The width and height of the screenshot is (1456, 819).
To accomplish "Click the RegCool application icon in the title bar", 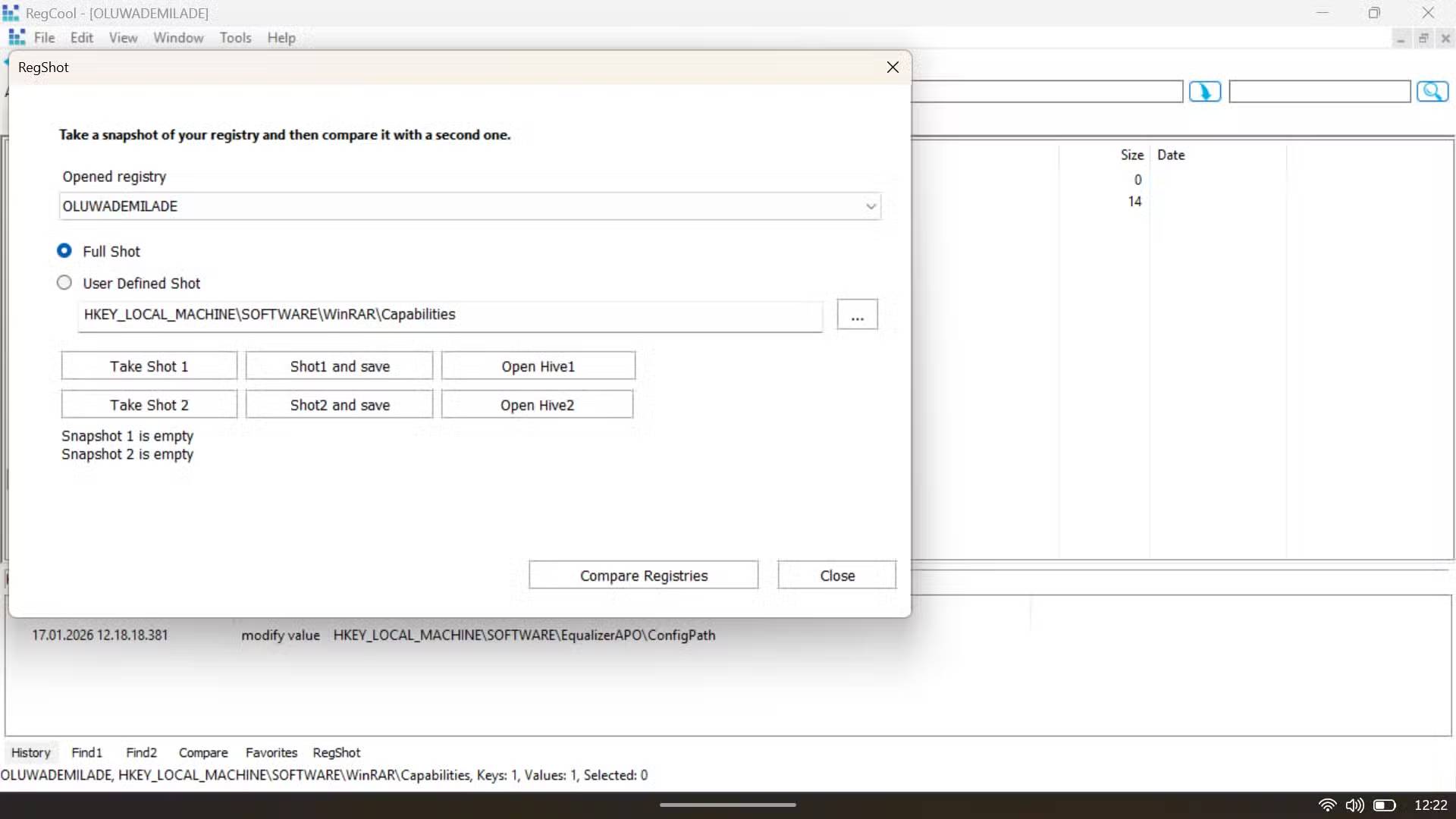I will (11, 12).
